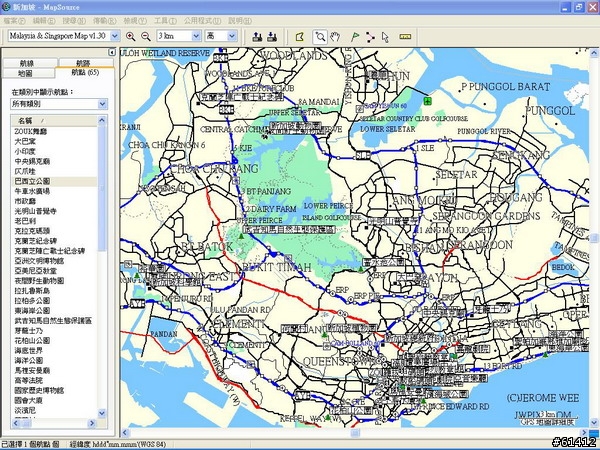Sort list by 名稱 column header
The height and width of the screenshot is (450, 600).
pyautogui.click(x=54, y=121)
